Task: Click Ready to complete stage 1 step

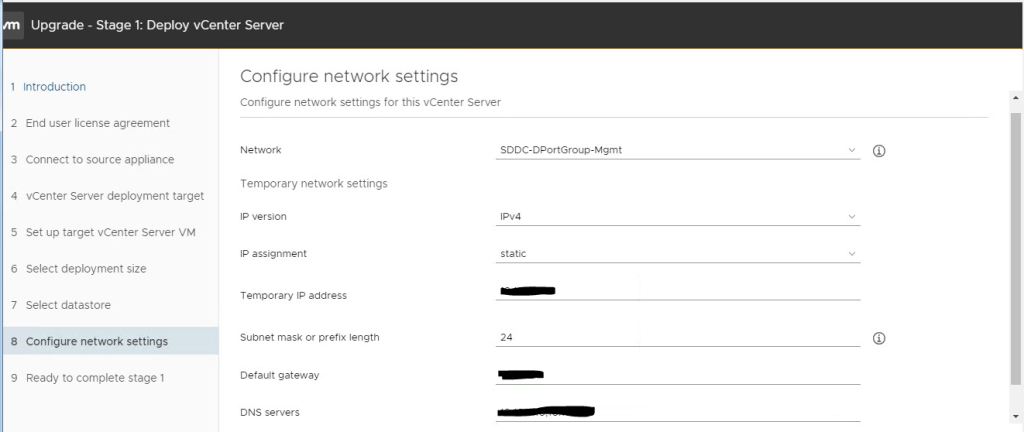Action: point(95,378)
